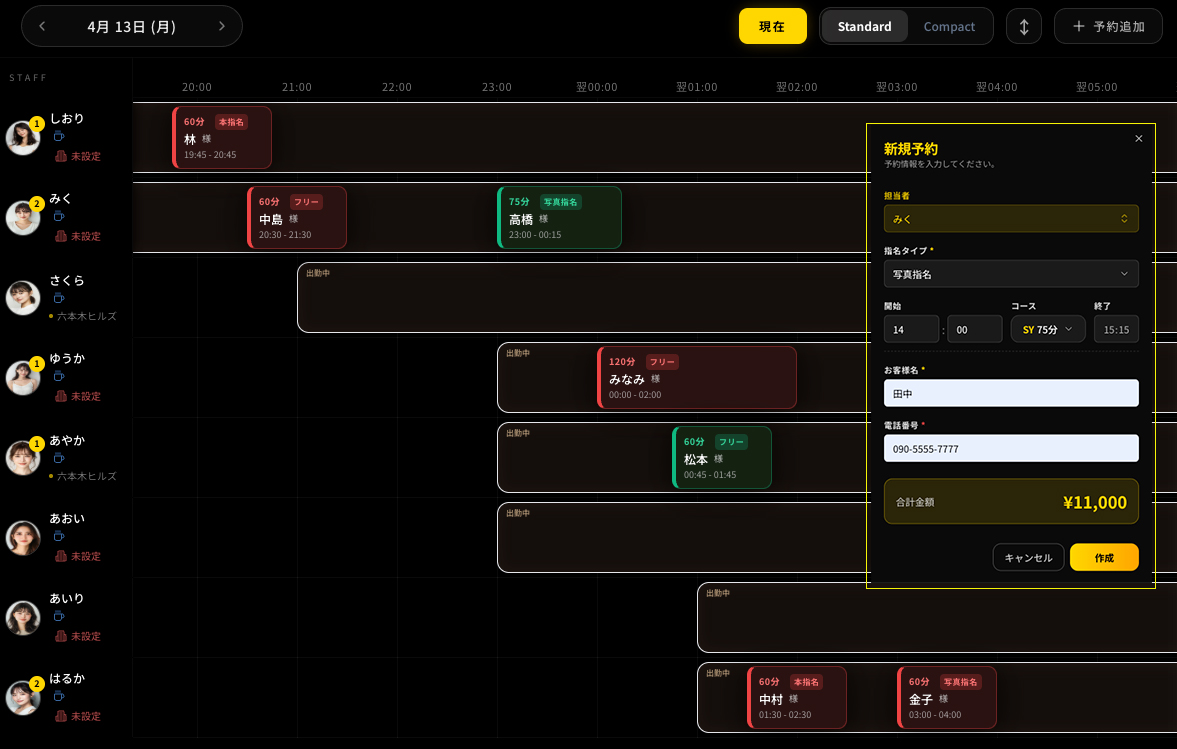Open 高橋's 75分 reservation card
The height and width of the screenshot is (749, 1177).
click(559, 217)
